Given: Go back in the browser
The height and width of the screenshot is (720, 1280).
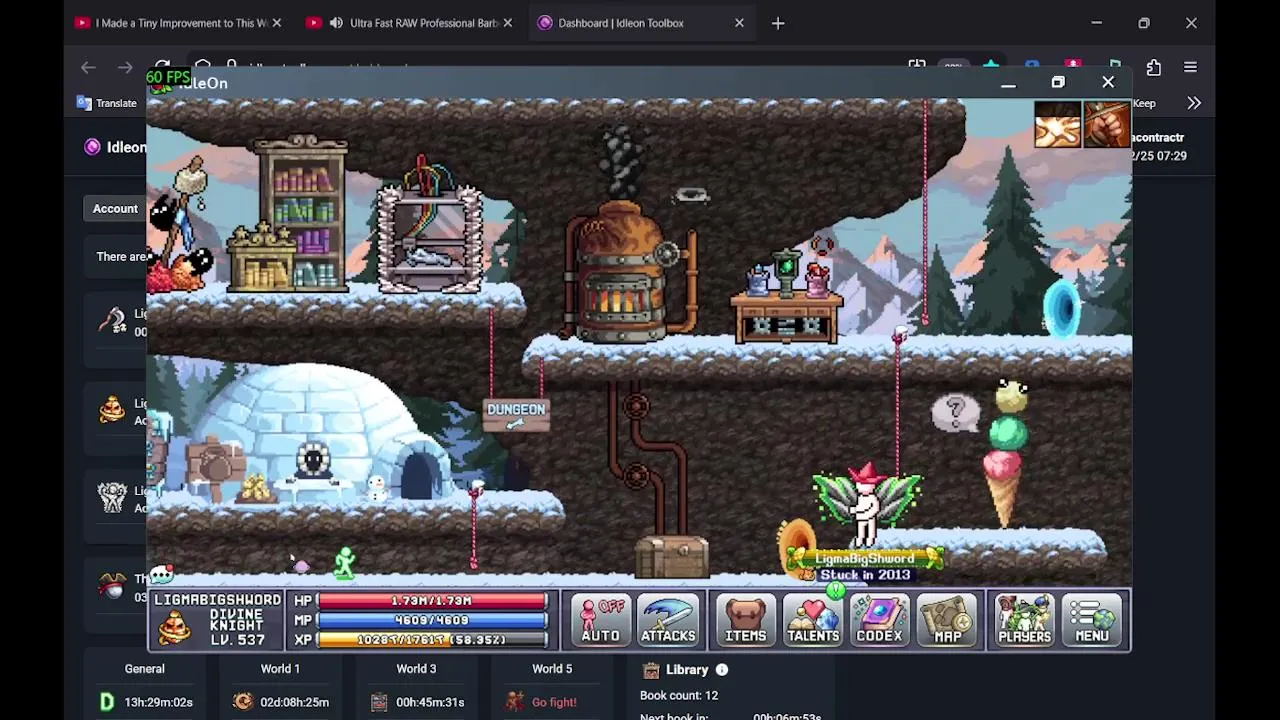Looking at the screenshot, I should (88, 67).
